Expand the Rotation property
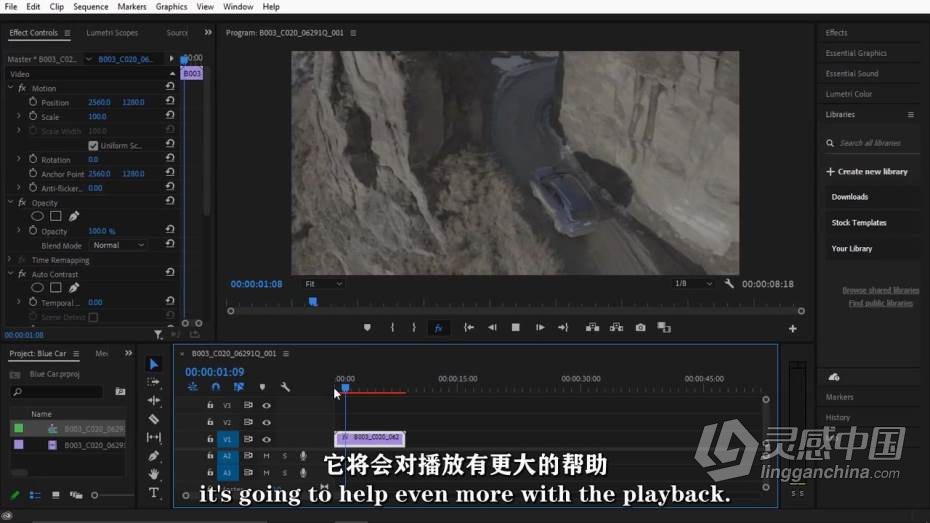The image size is (930, 523). click(18, 160)
